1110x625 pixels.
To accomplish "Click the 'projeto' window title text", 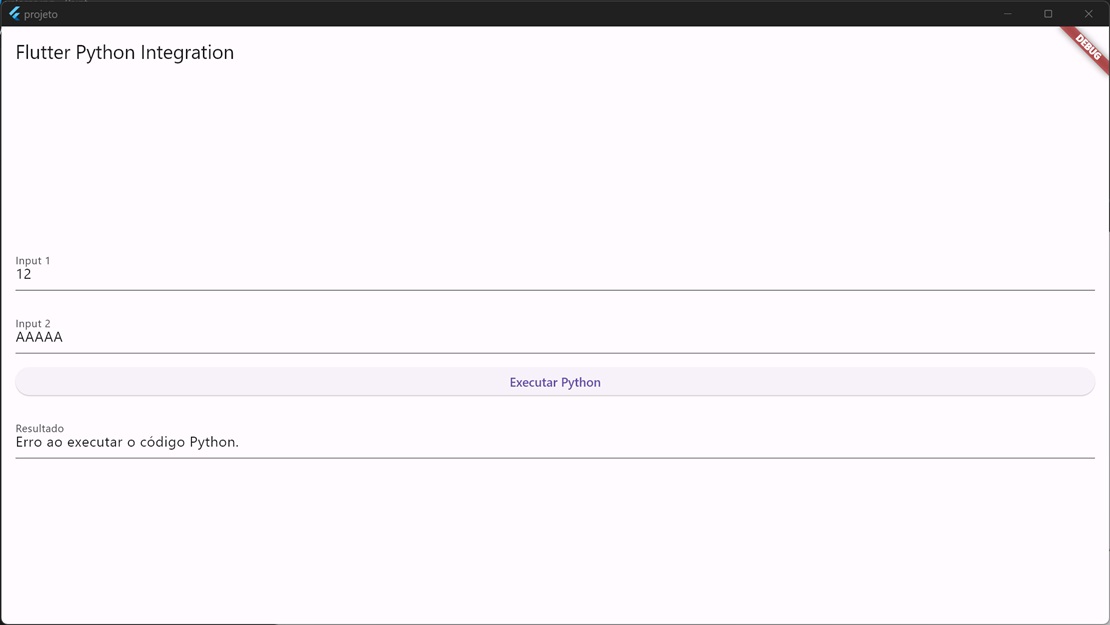I will [x=40, y=14].
